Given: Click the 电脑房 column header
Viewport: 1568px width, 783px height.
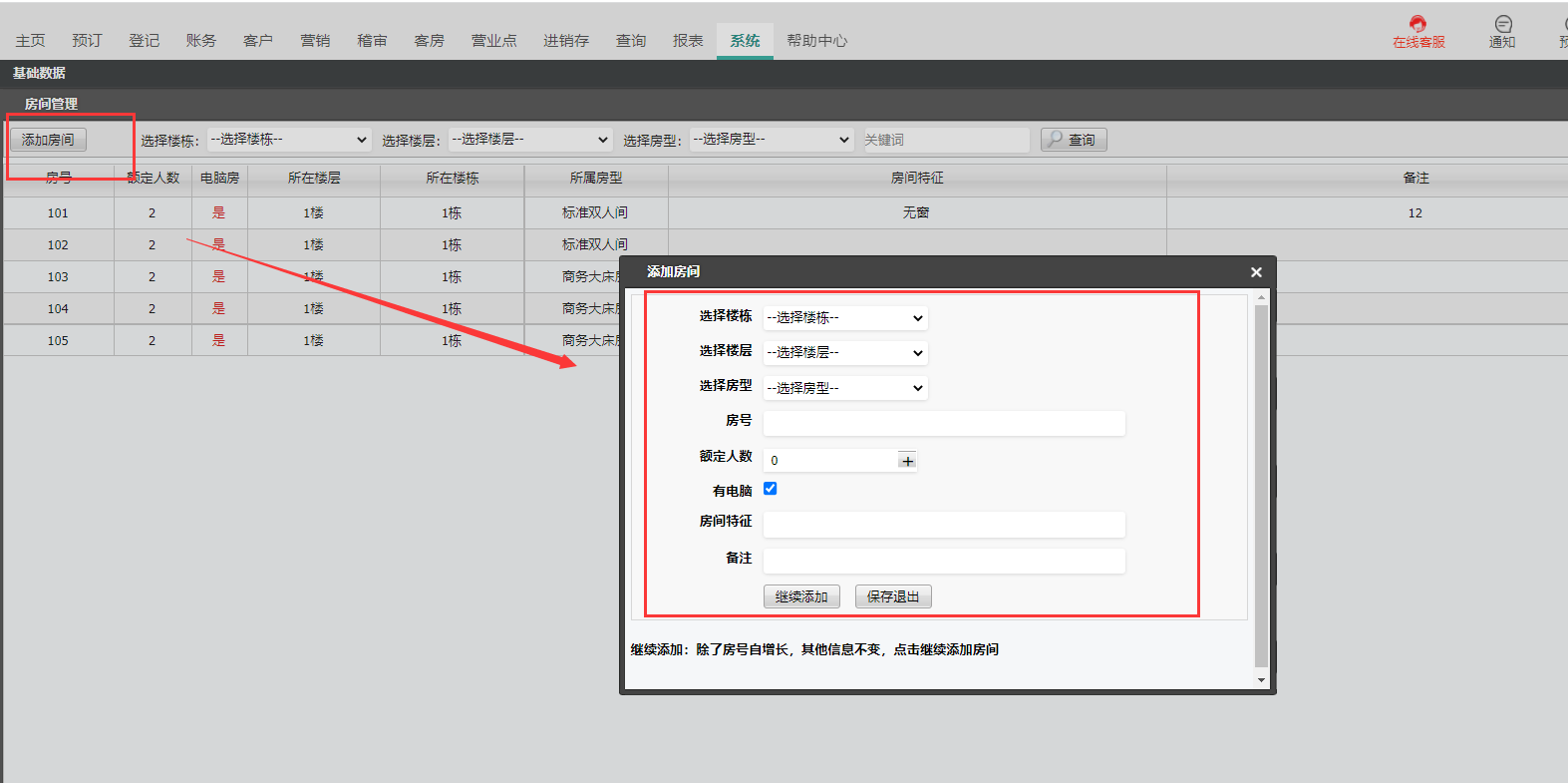Looking at the screenshot, I should pyautogui.click(x=219, y=178).
